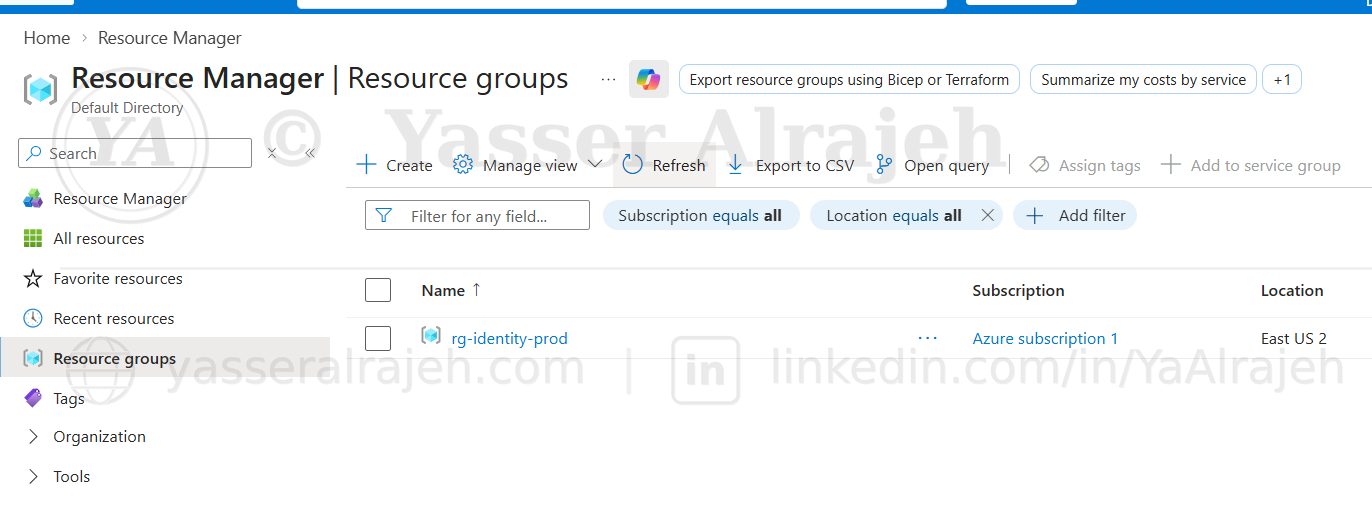This screenshot has height=507, width=1372.
Task: Click the Recent resources clock icon
Action: click(x=33, y=318)
